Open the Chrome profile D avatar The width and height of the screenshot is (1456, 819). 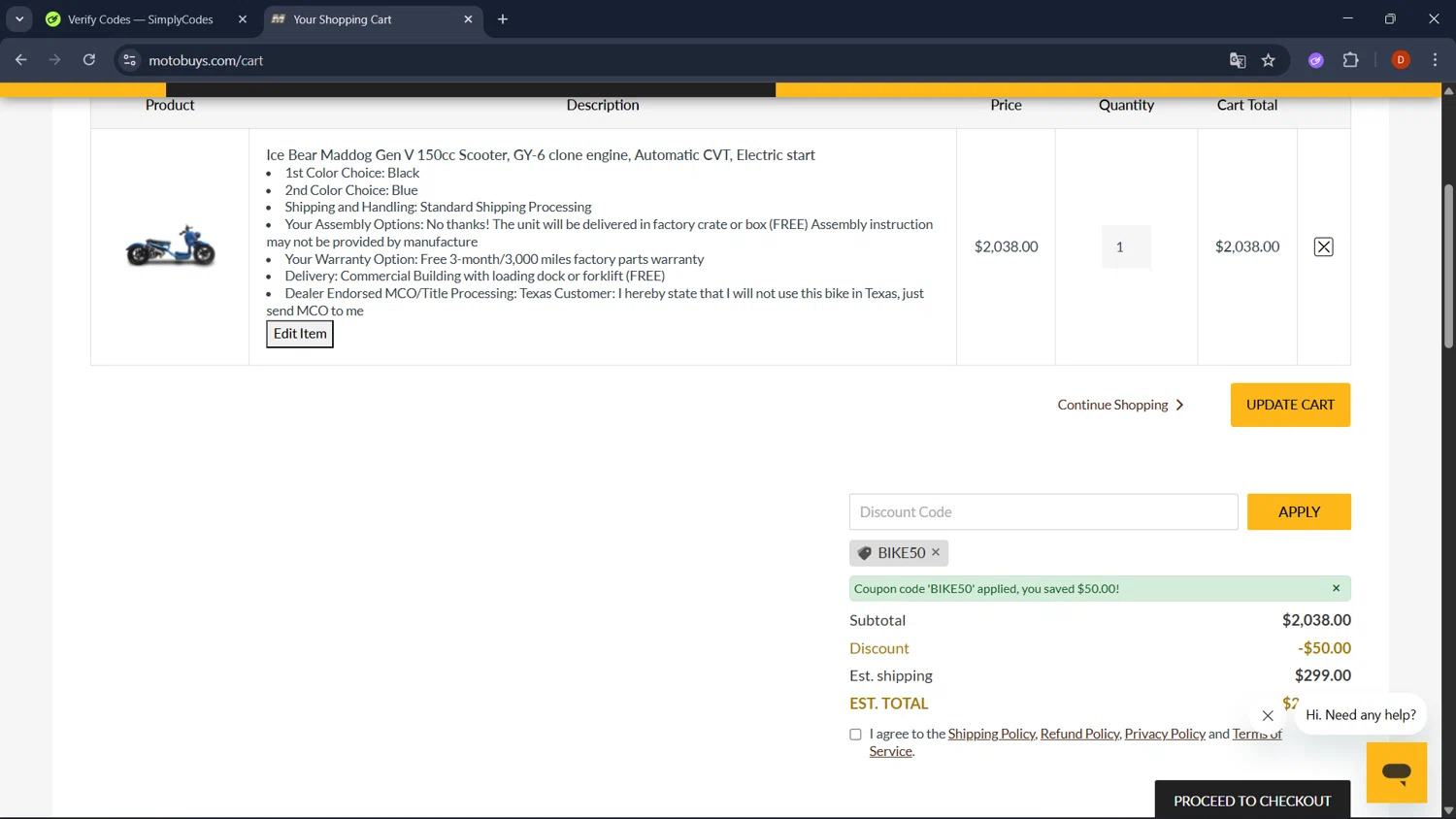point(1401,60)
